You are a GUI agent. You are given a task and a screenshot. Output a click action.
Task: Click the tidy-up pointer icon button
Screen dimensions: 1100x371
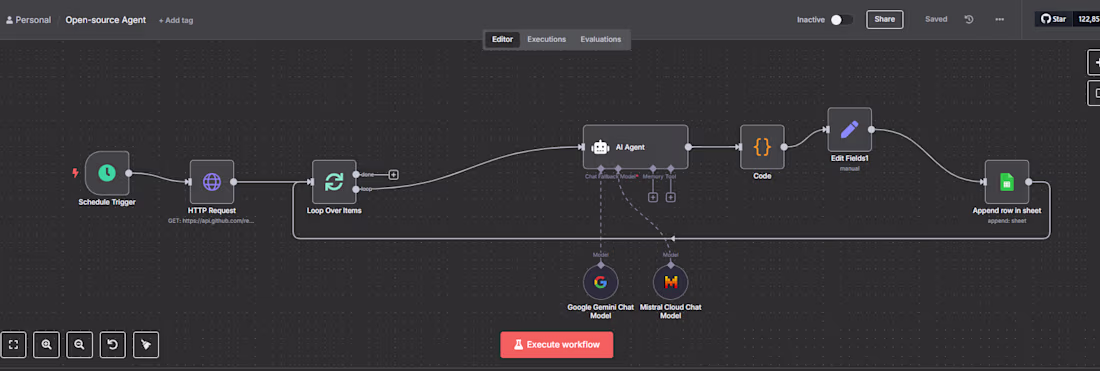[x=146, y=344]
